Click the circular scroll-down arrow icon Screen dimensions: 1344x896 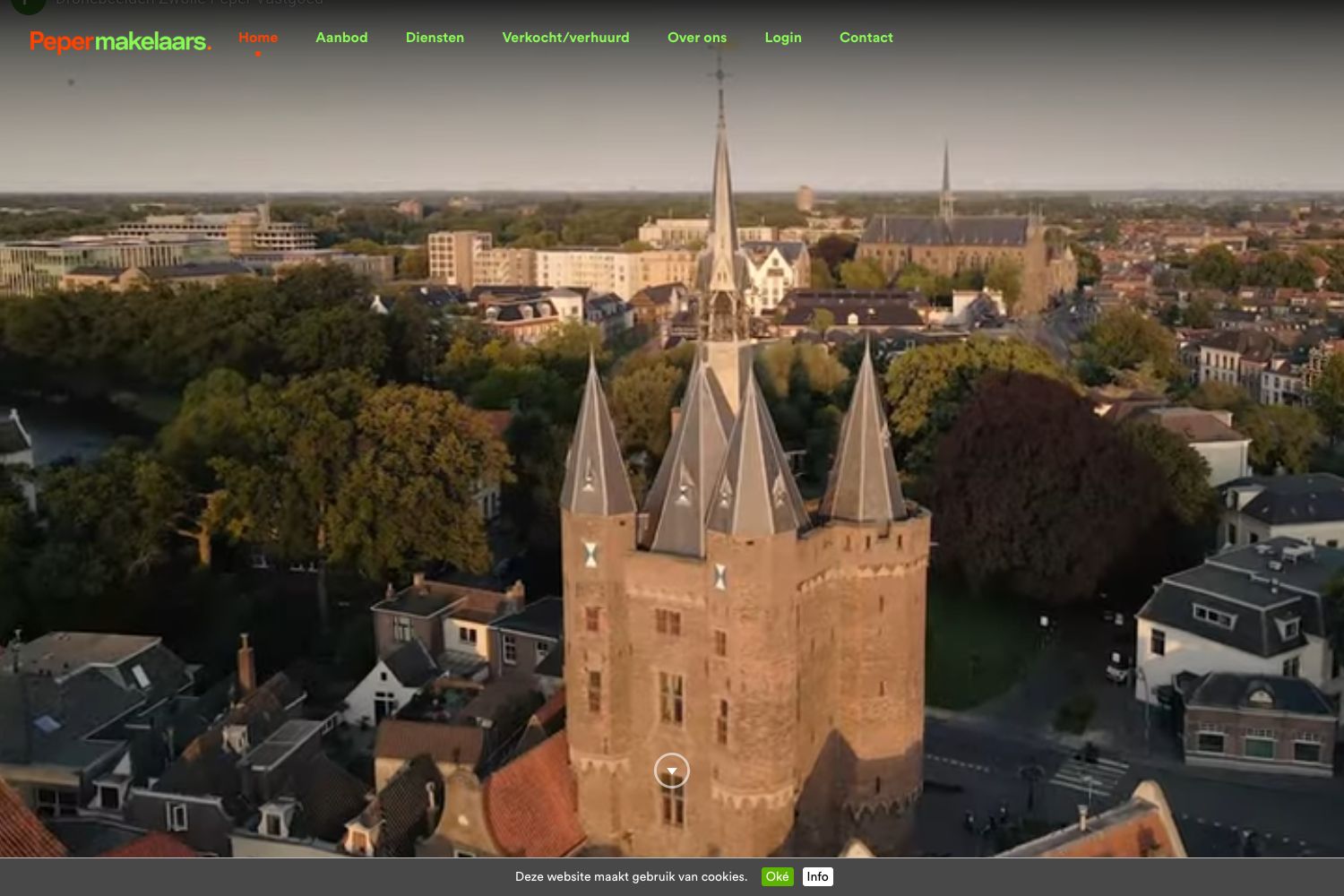(672, 771)
